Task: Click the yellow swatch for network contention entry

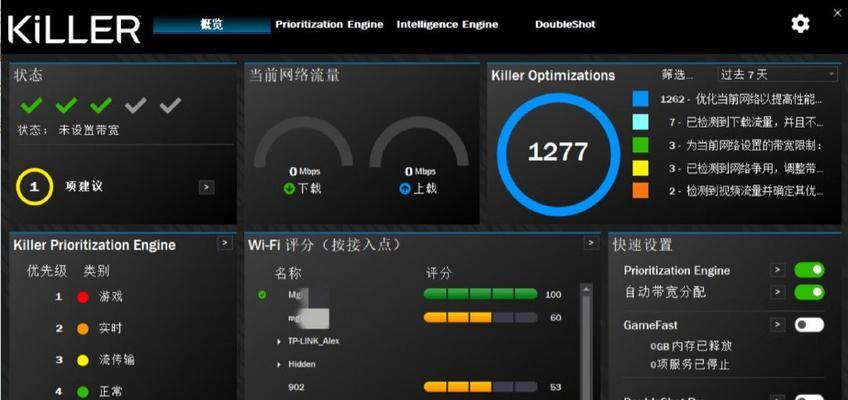Action: (x=640, y=168)
